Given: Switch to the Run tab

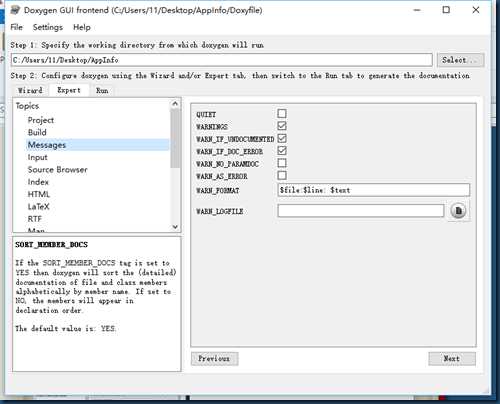Looking at the screenshot, I should [x=102, y=90].
